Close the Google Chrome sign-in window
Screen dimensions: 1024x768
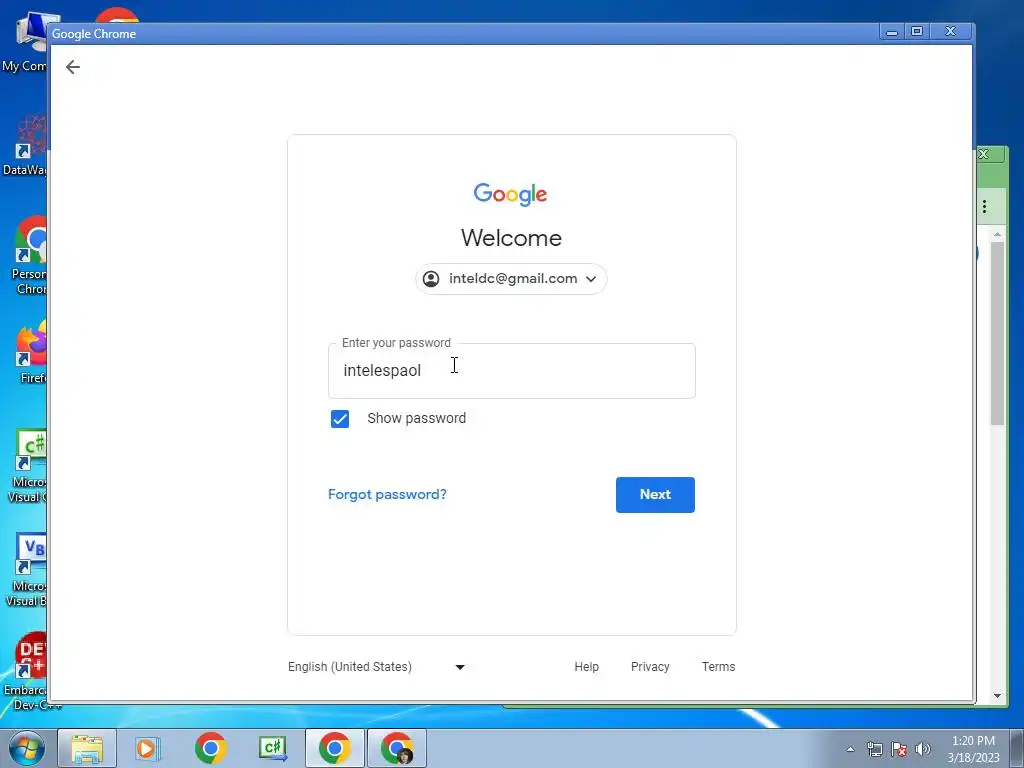click(951, 31)
